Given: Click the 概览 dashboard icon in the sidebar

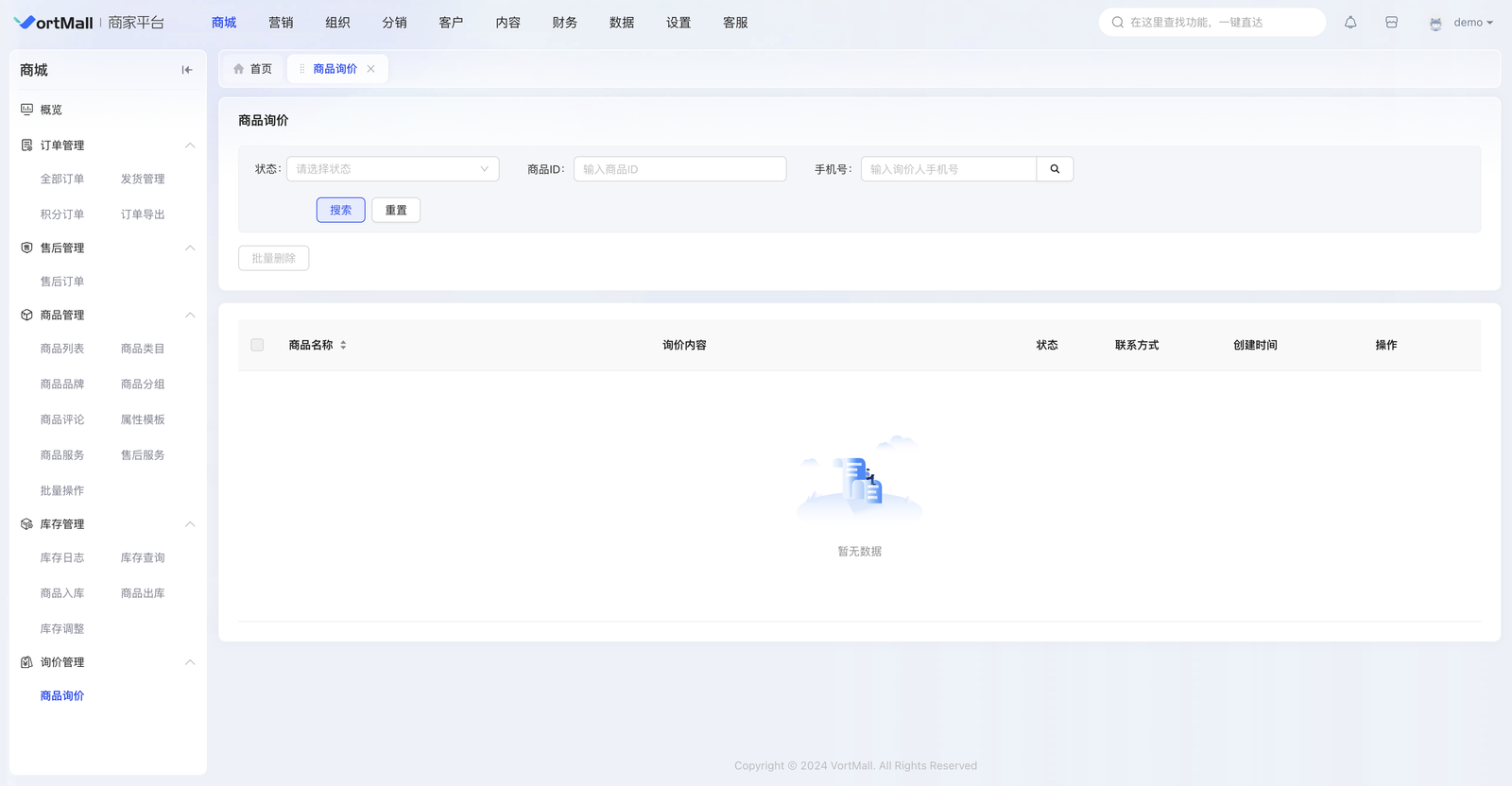Looking at the screenshot, I should point(26,110).
